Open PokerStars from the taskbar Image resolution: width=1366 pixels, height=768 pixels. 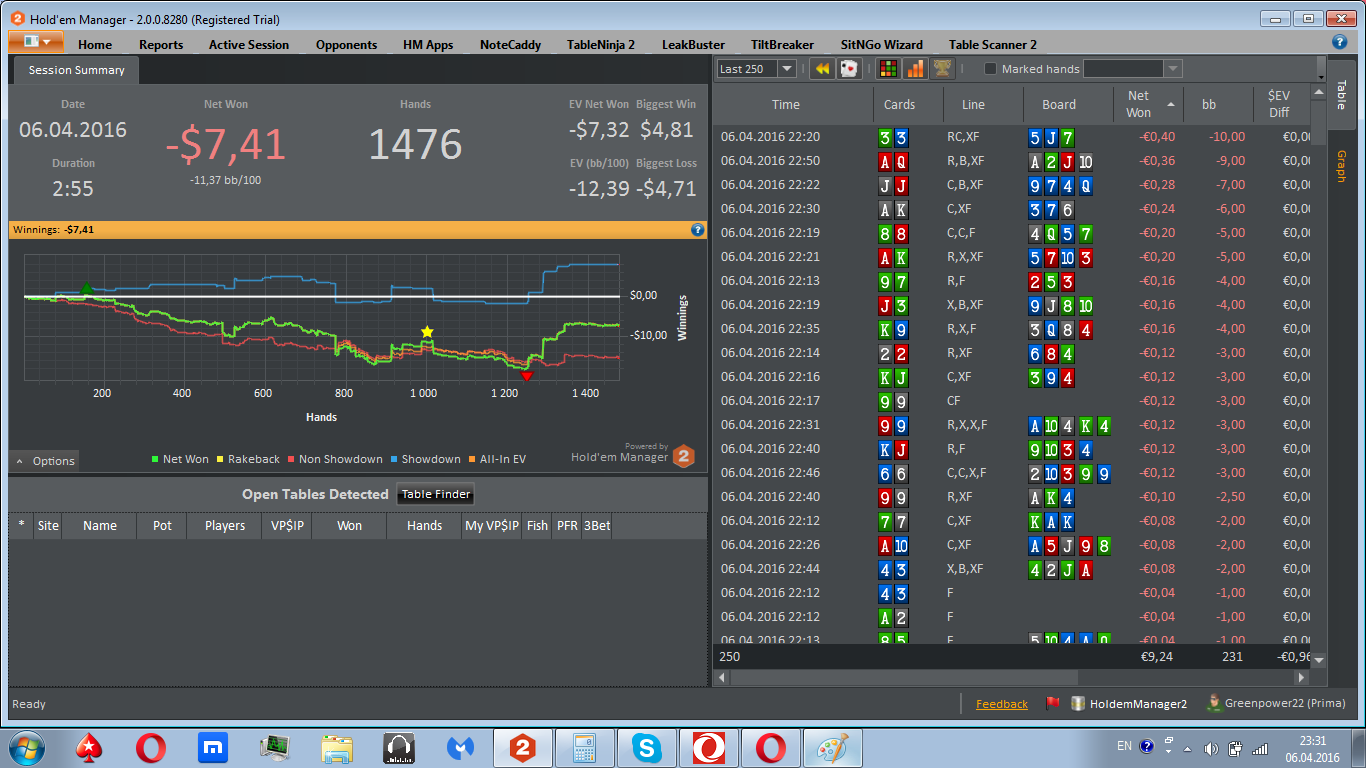[88, 747]
